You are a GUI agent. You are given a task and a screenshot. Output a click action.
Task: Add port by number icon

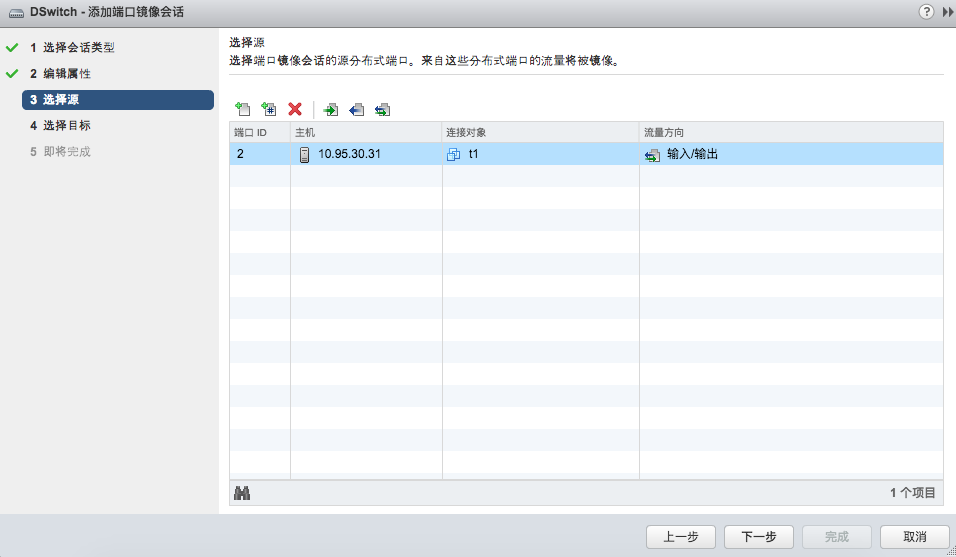(268, 109)
